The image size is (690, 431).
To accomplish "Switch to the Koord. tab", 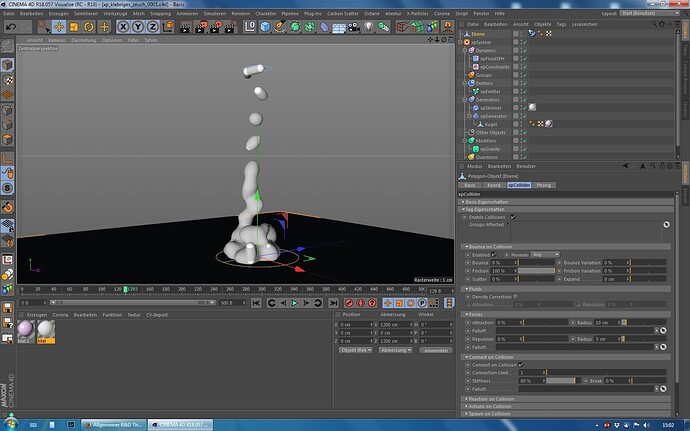I will click(494, 185).
